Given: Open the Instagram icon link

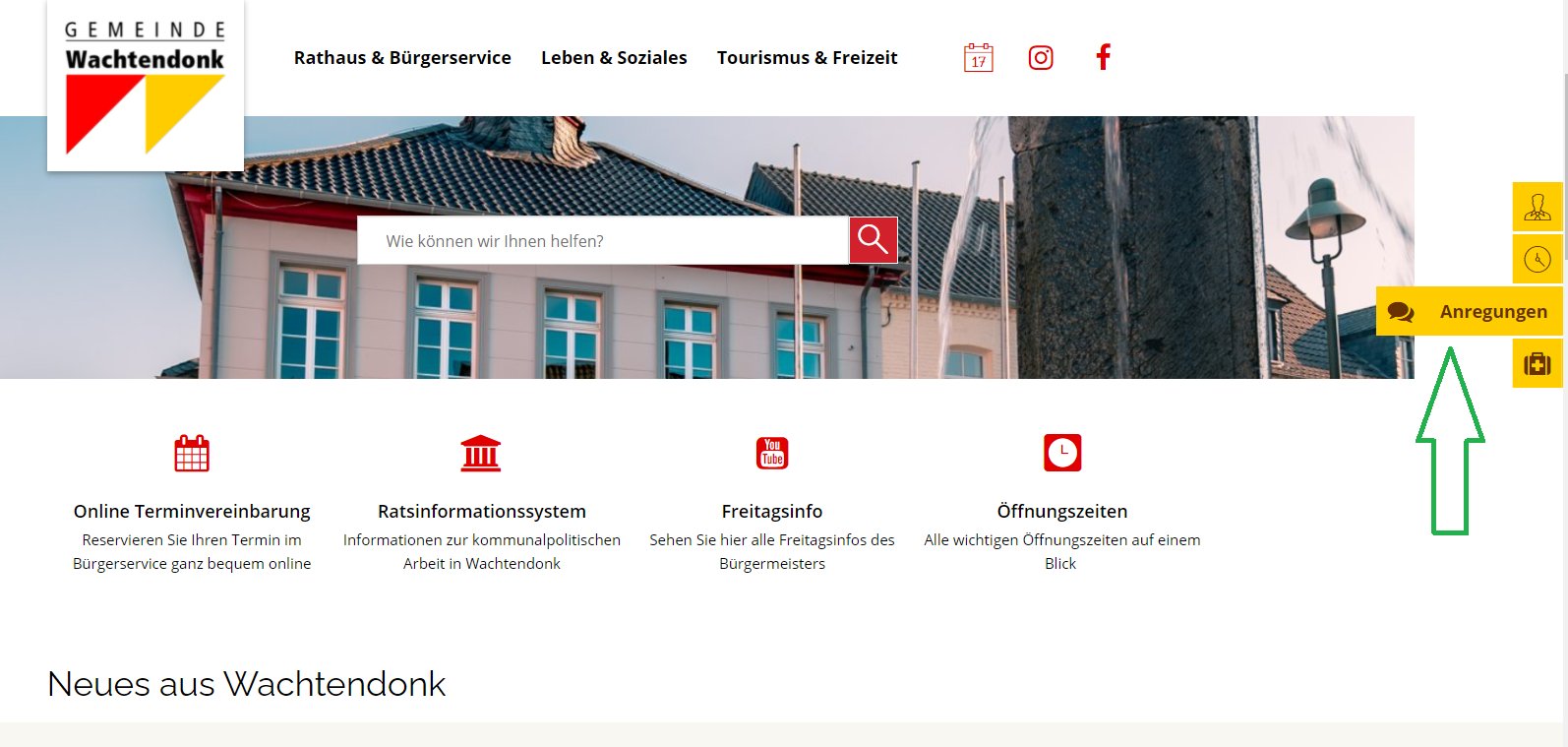Looking at the screenshot, I should 1041,58.
